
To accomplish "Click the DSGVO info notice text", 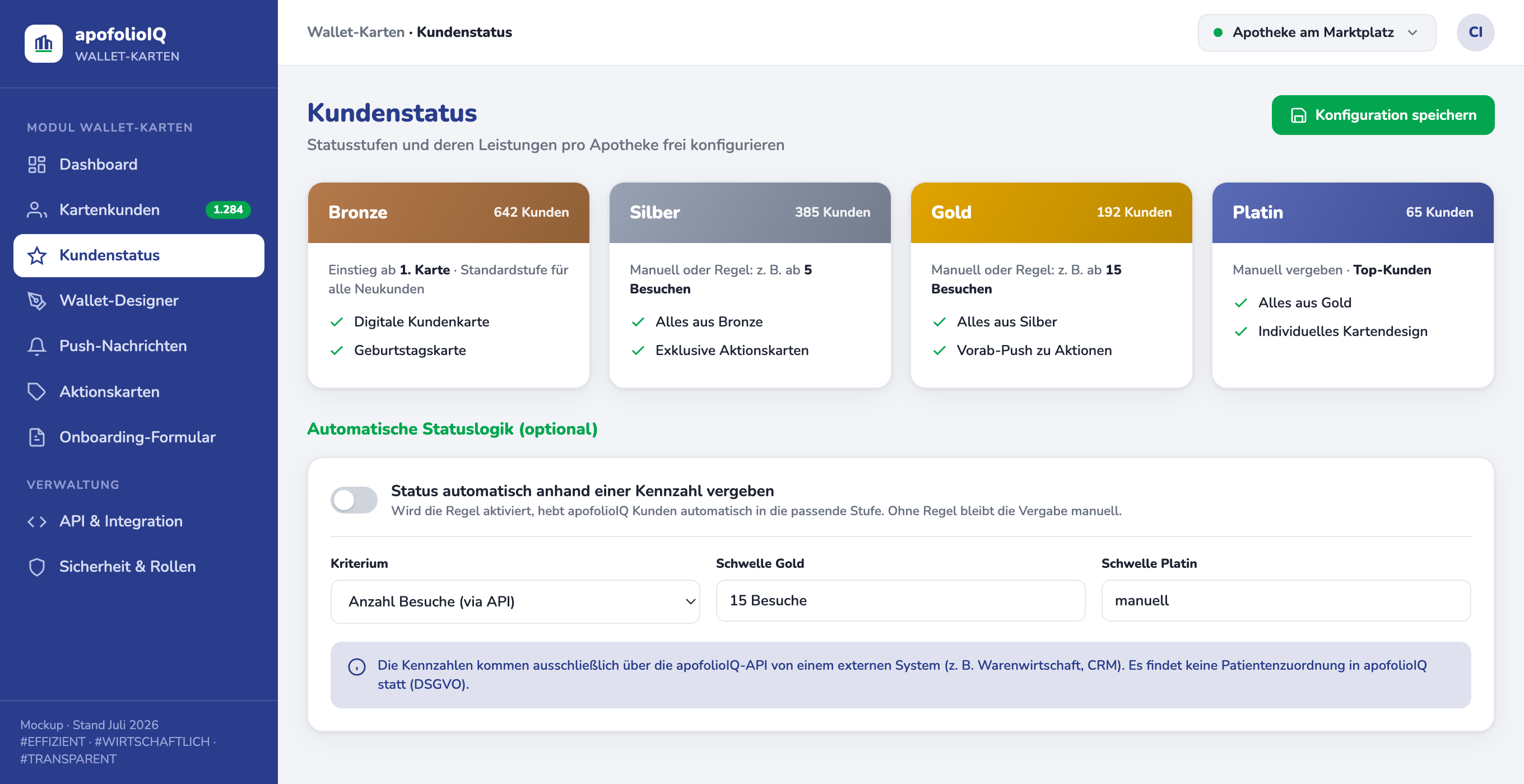I will tap(902, 675).
